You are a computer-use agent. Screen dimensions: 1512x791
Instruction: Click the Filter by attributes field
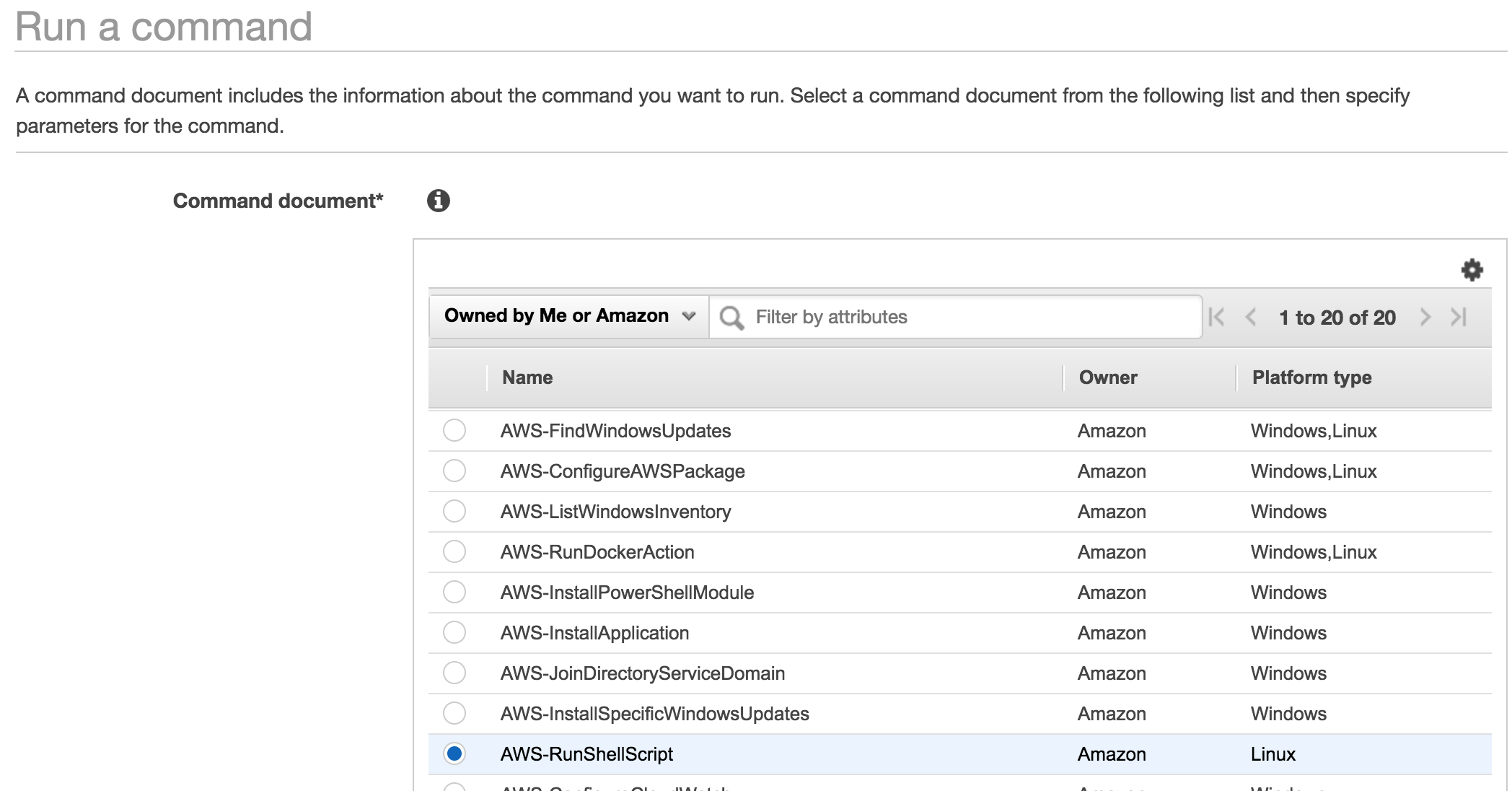(x=967, y=318)
